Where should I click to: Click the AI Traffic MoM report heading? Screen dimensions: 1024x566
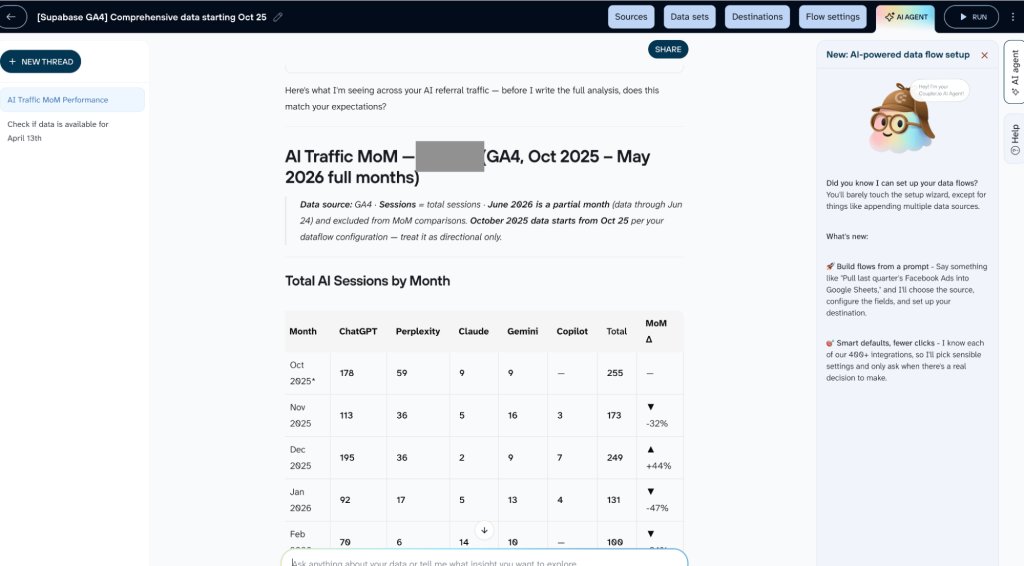pyautogui.click(x=468, y=166)
